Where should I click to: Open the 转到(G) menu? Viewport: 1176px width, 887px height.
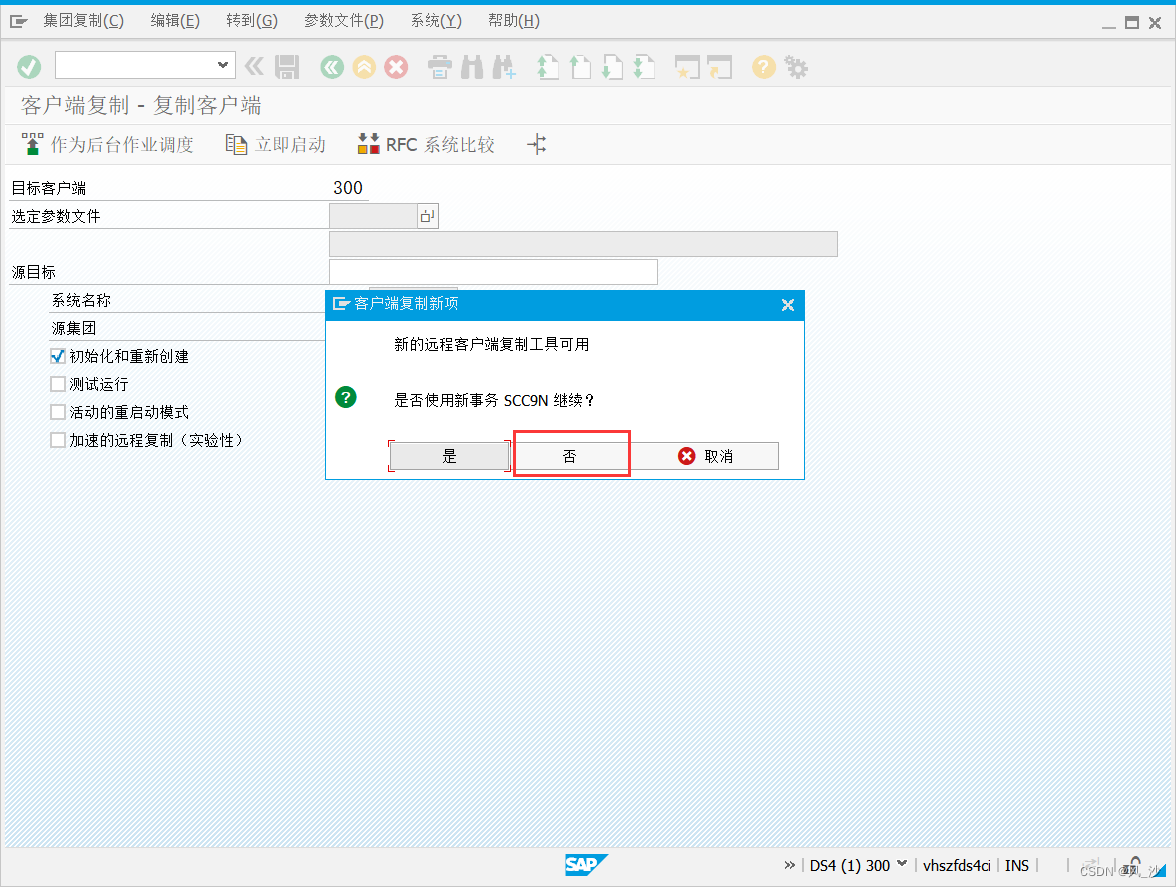(x=252, y=21)
